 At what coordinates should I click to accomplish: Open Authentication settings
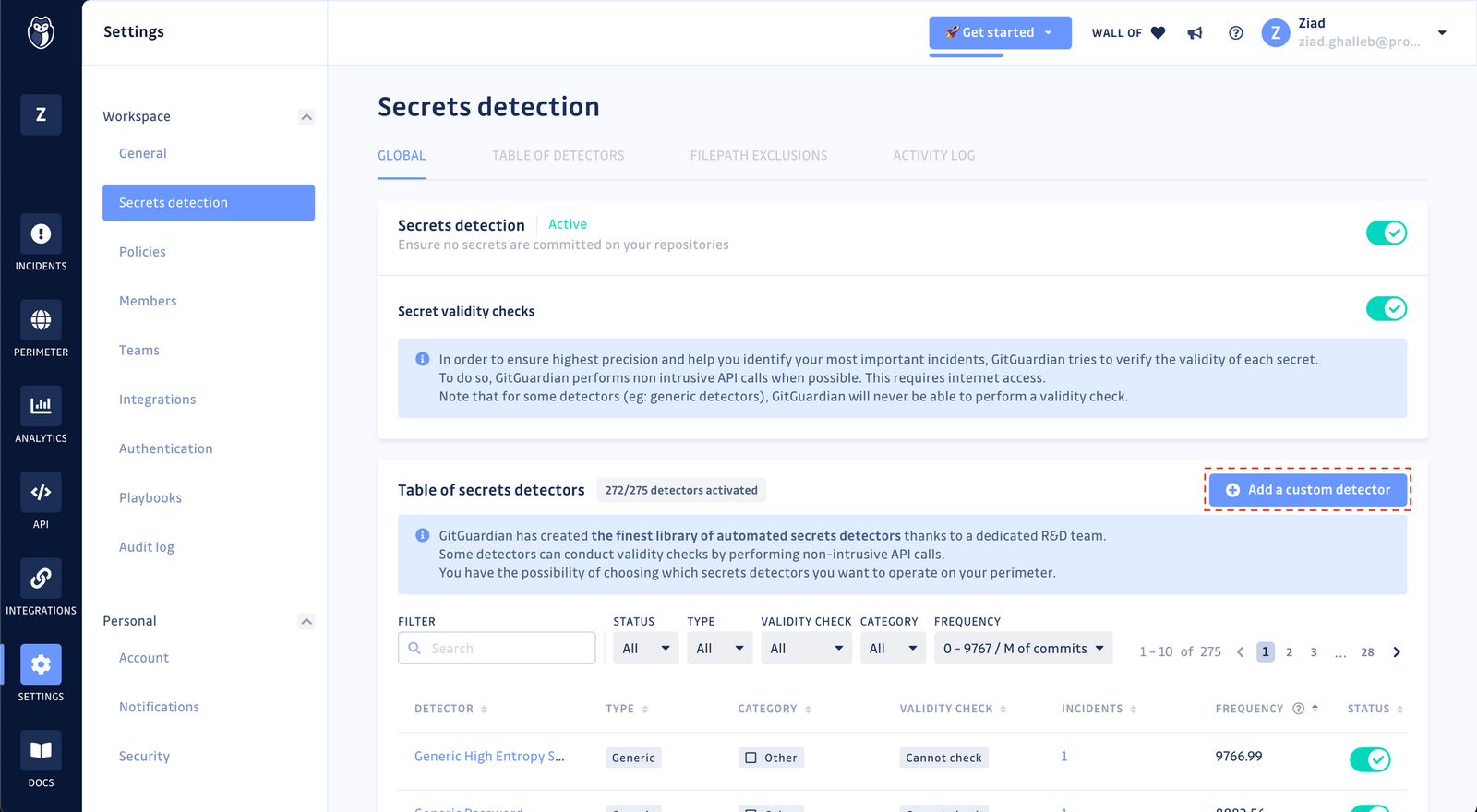click(165, 448)
